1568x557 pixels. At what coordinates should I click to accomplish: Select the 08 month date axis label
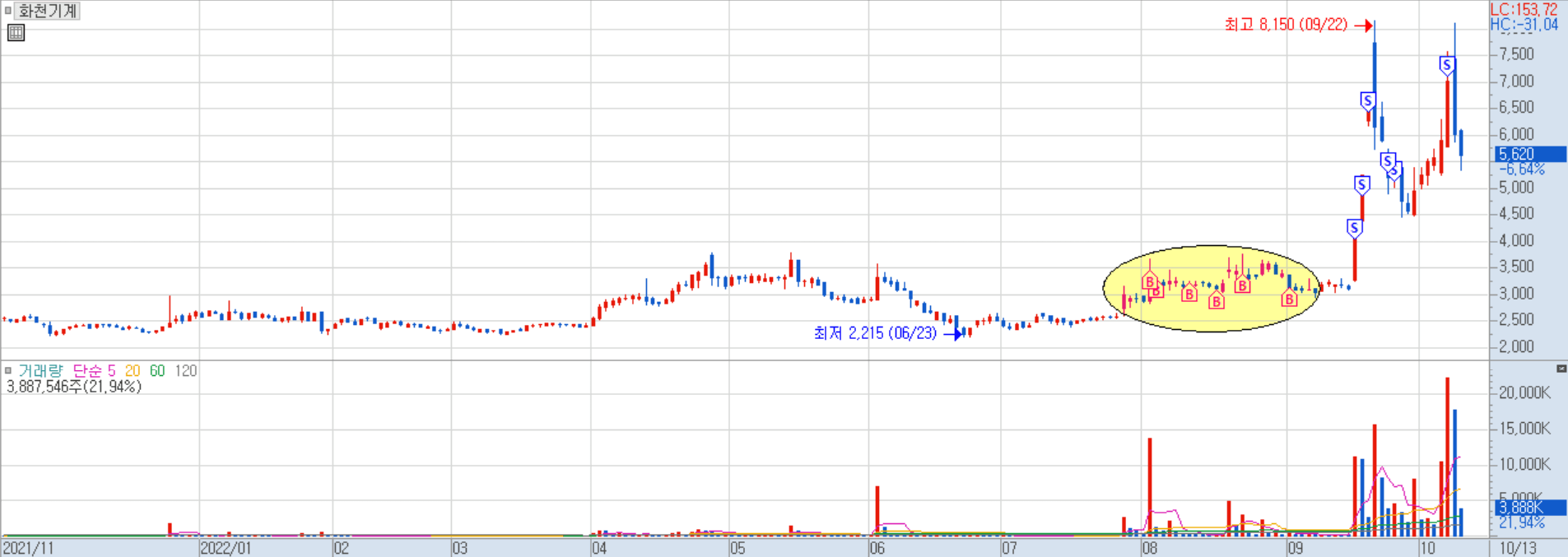1149,548
